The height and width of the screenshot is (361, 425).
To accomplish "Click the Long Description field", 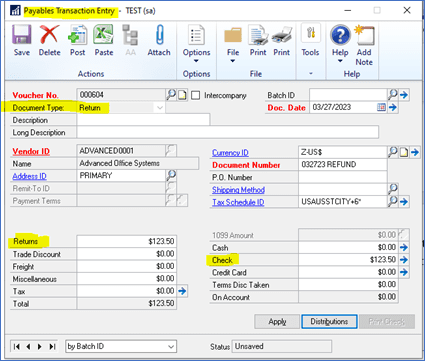I will [x=228, y=132].
